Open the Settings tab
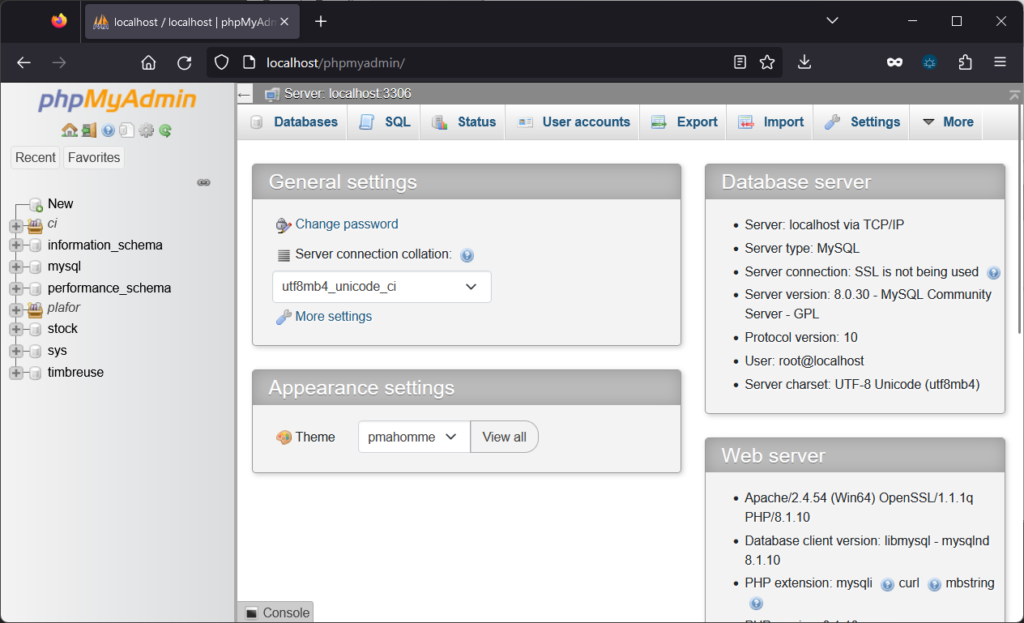 tap(862, 122)
